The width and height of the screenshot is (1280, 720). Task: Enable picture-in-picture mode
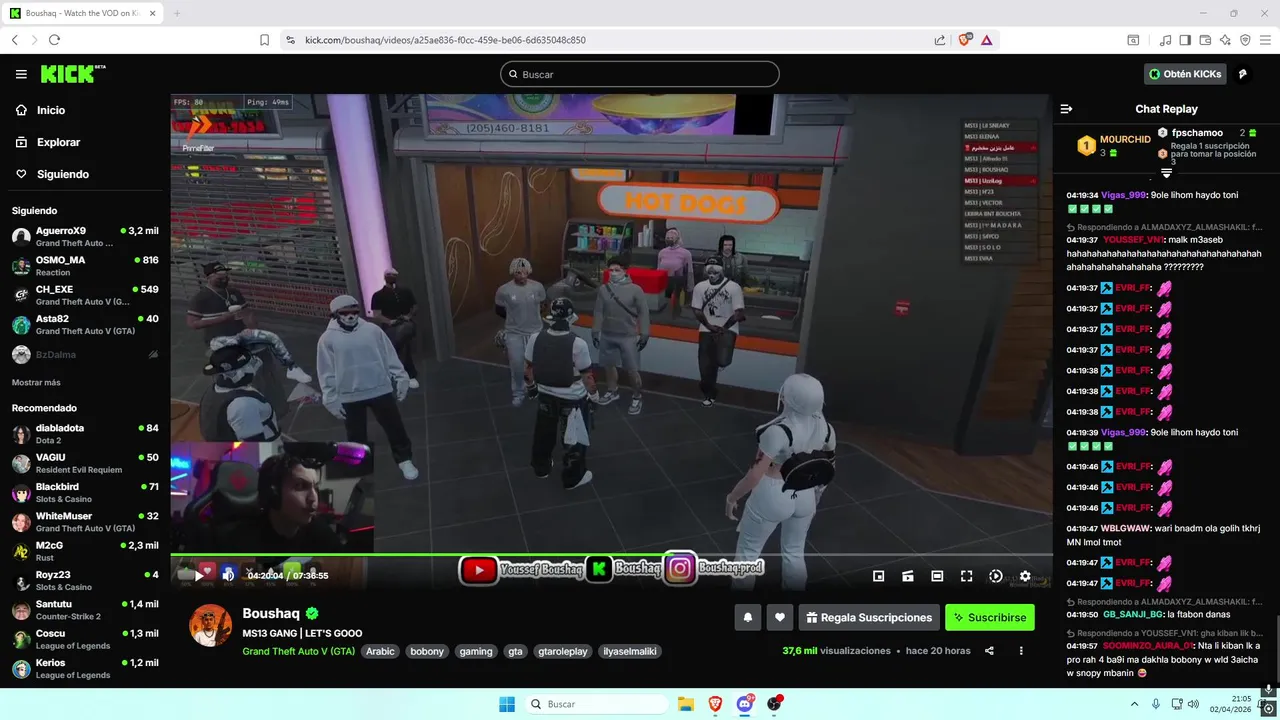coord(878,576)
